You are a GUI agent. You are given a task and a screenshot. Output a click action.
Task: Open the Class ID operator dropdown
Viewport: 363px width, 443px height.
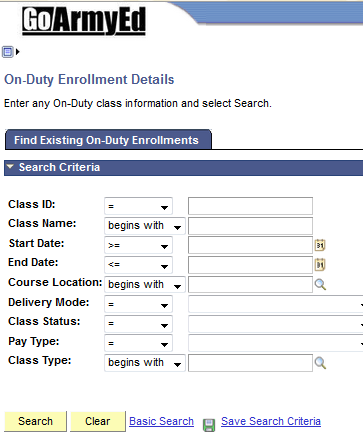138,206
